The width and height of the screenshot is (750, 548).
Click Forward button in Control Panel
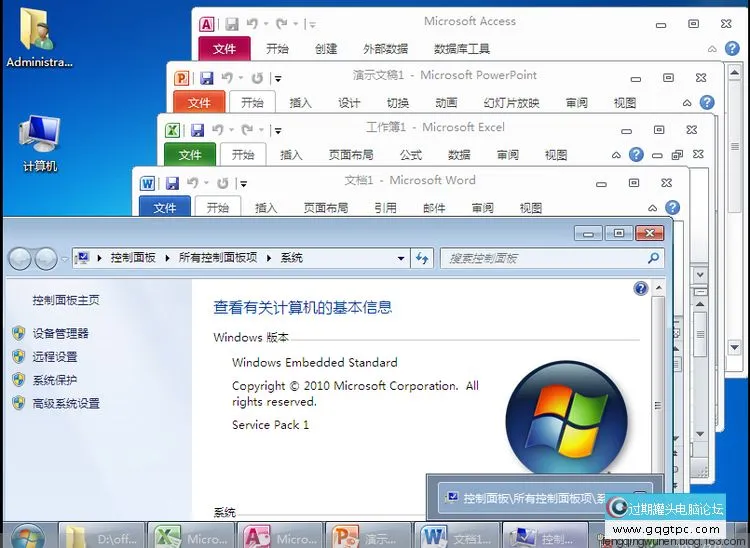click(x=46, y=259)
